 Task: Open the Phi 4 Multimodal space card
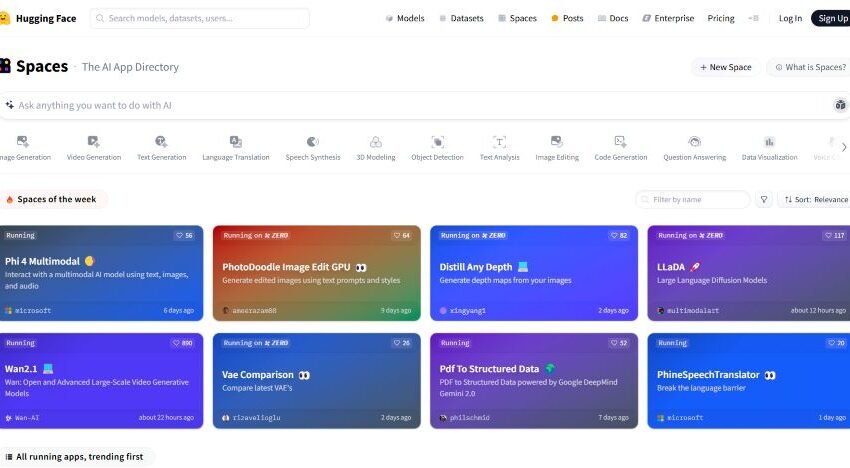tap(101, 273)
